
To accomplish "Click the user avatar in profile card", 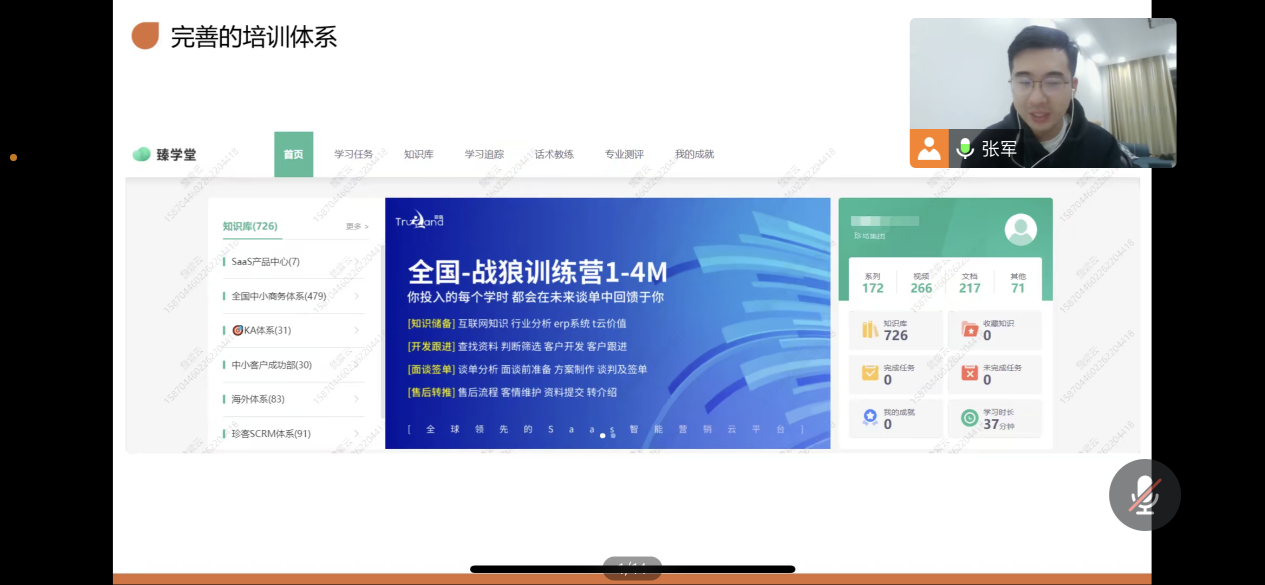I will click(x=1020, y=230).
